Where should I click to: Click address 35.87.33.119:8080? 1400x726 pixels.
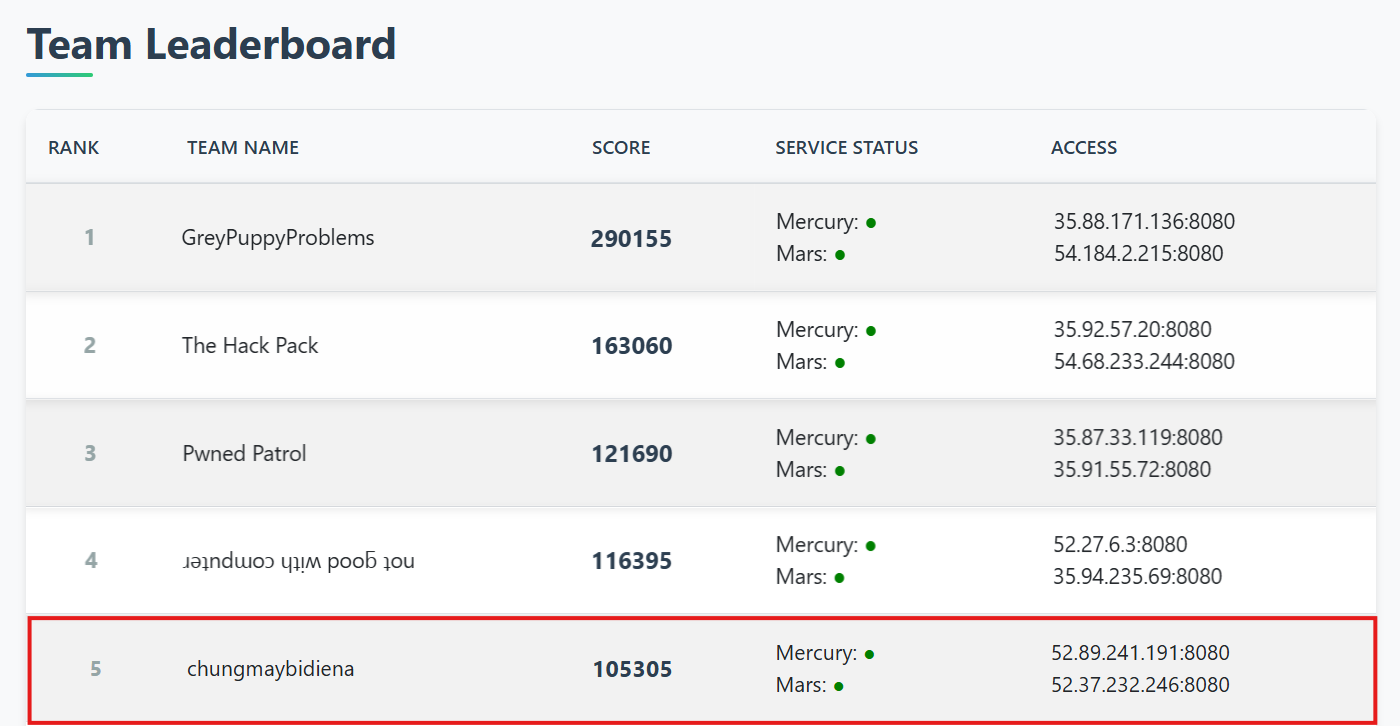[1138, 438]
